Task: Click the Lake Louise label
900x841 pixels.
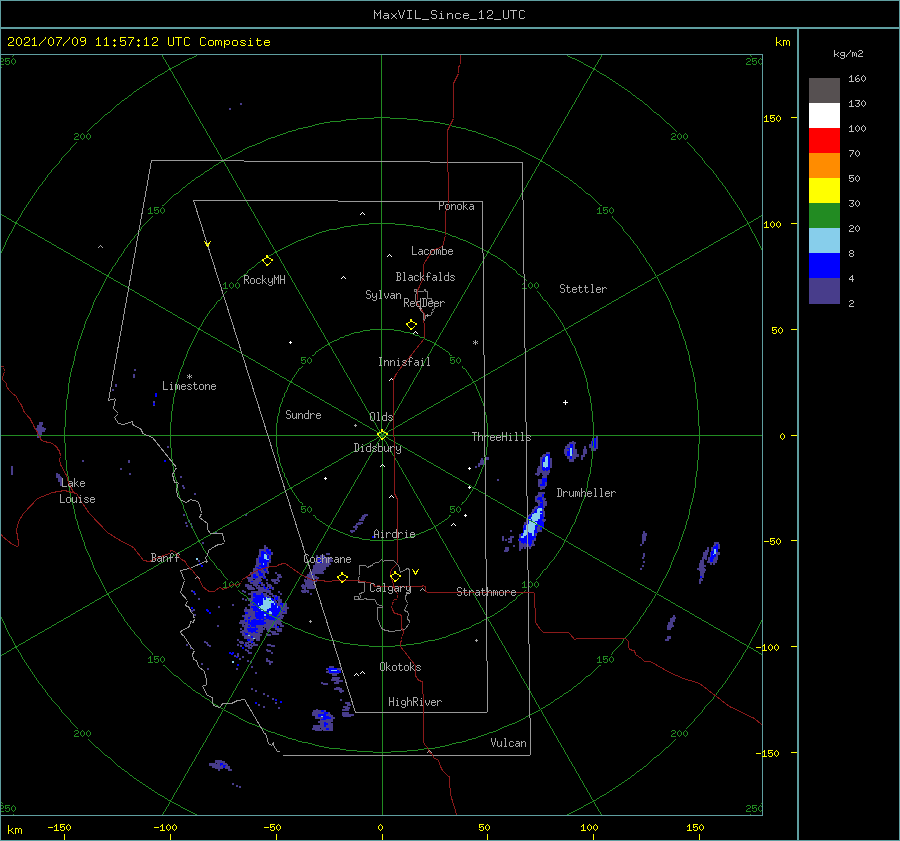Action: pos(77,491)
